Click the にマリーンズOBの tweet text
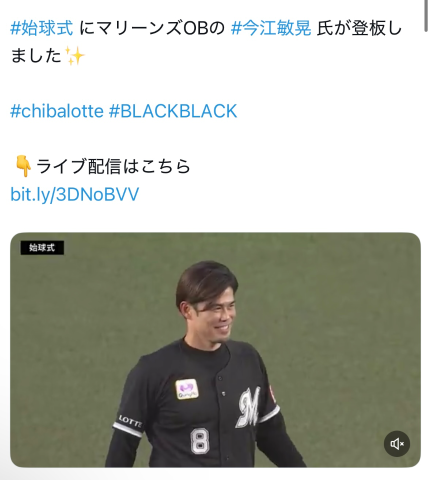Screen dimensions: 431x480 152,28
